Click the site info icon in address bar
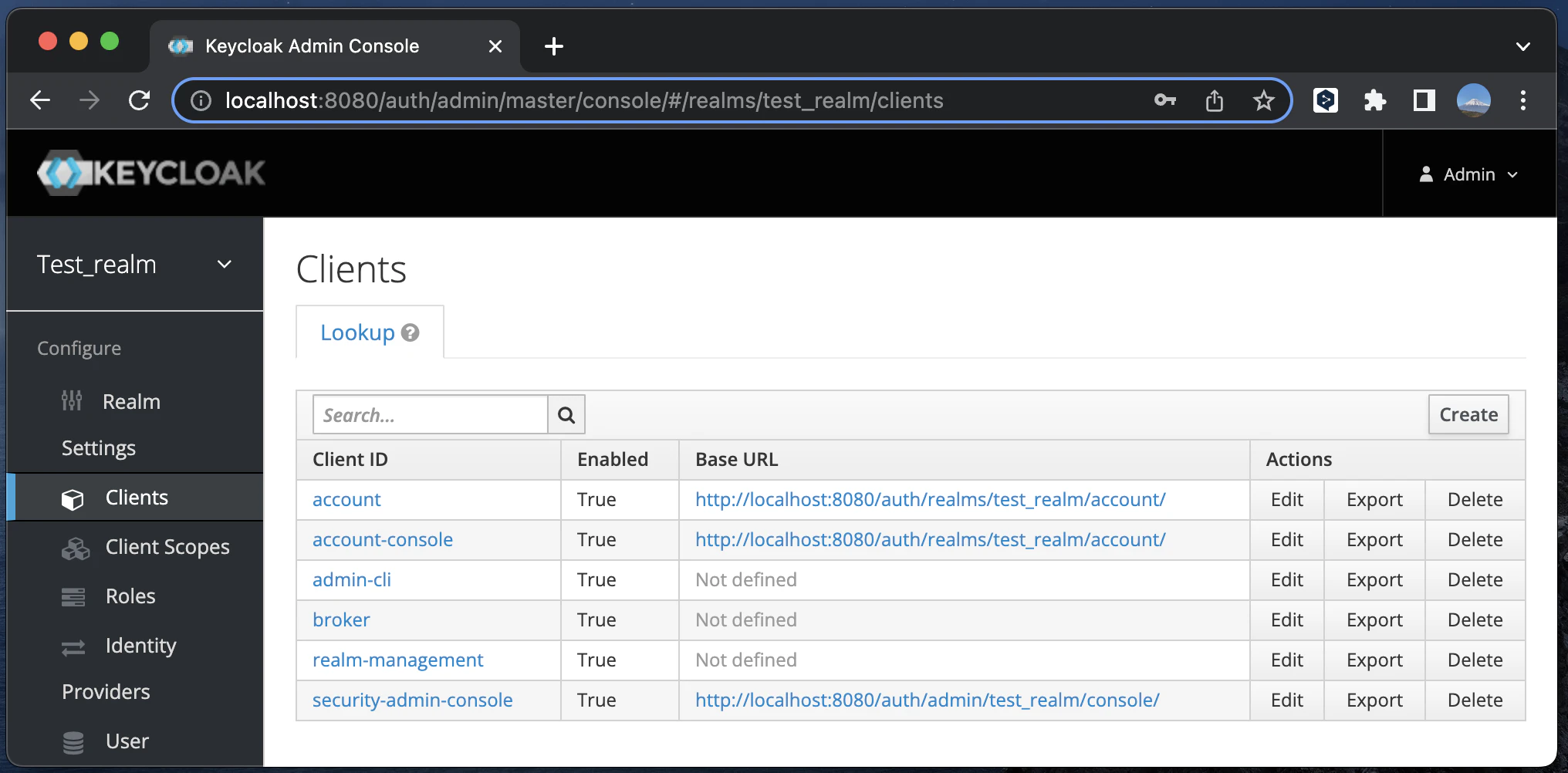 [201, 101]
